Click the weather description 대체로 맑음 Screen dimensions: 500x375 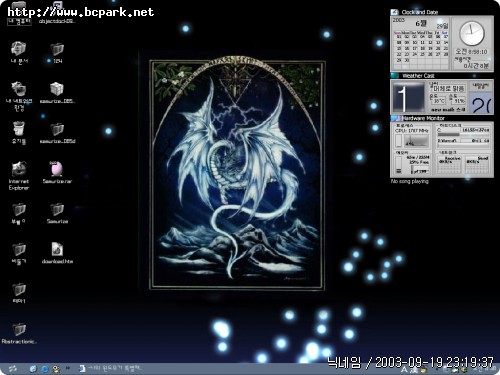coord(449,89)
